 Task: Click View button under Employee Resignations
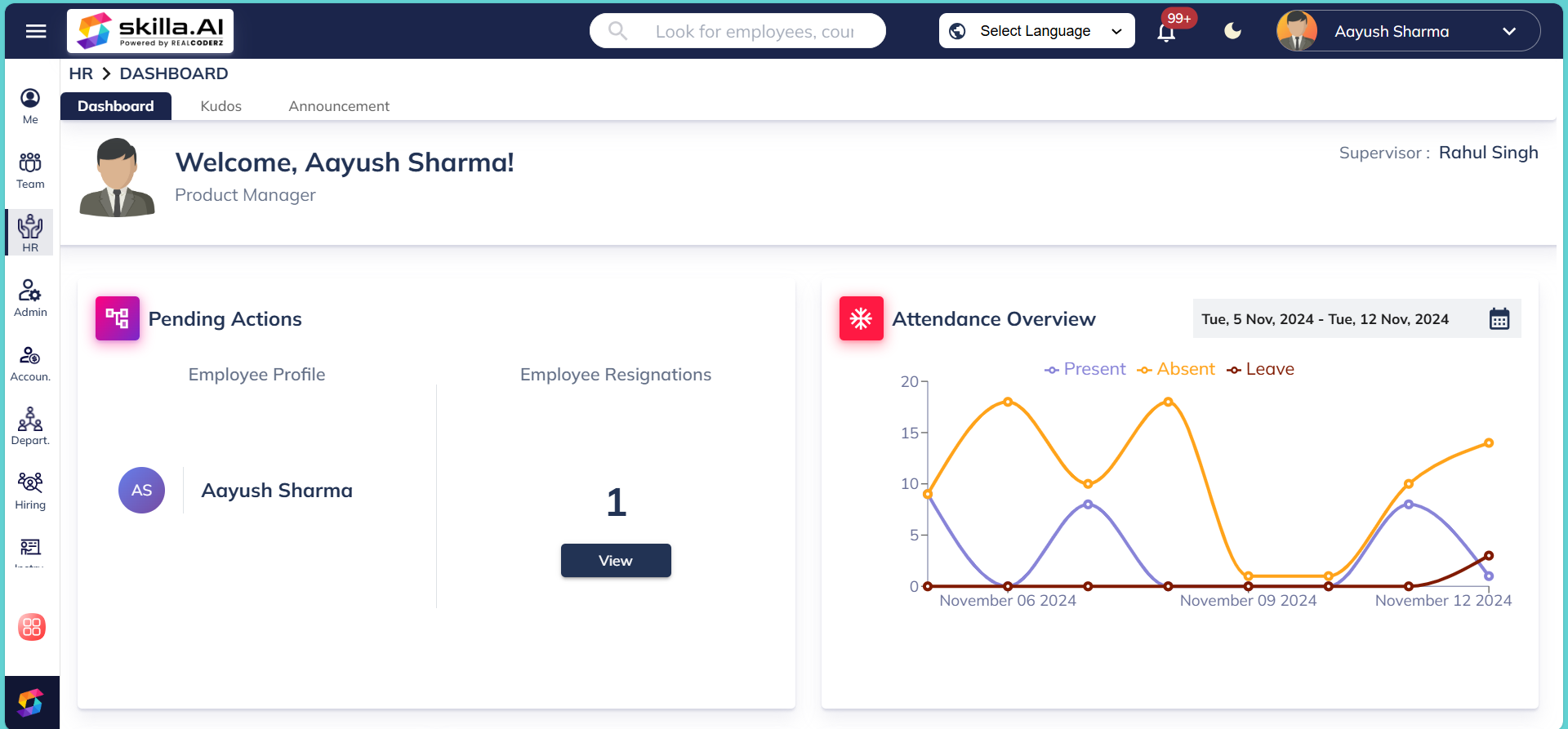[x=616, y=561]
